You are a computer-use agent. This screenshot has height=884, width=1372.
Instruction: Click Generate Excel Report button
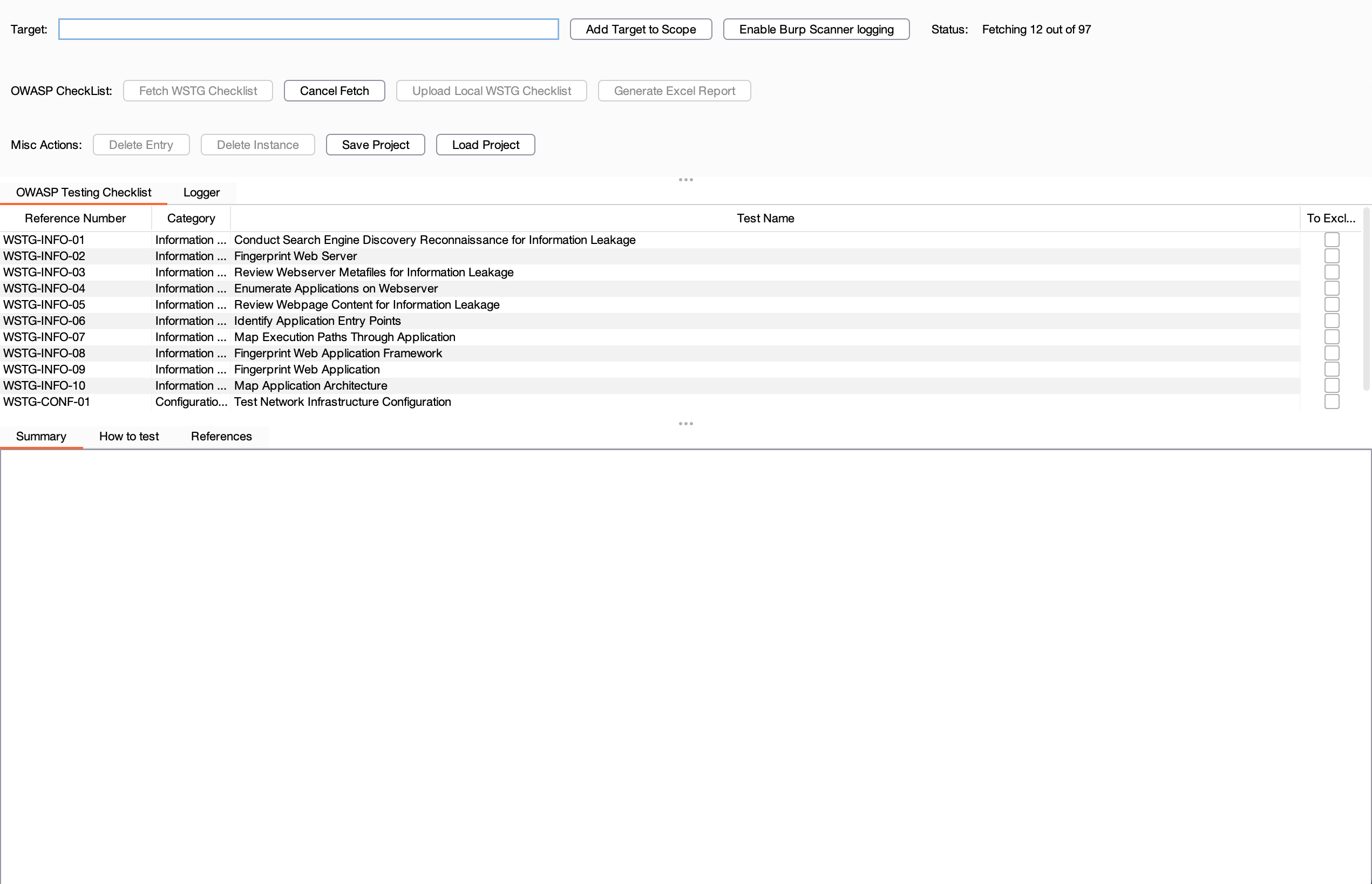tap(675, 91)
